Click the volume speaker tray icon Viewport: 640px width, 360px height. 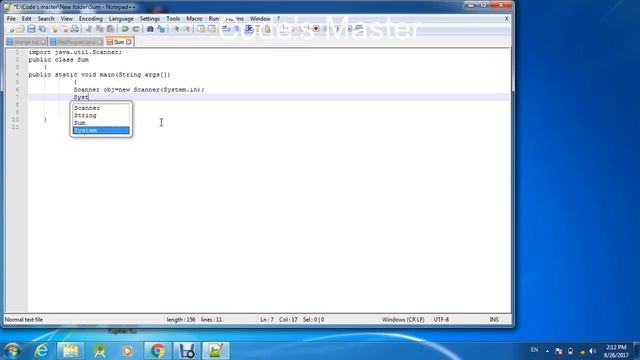592,351
